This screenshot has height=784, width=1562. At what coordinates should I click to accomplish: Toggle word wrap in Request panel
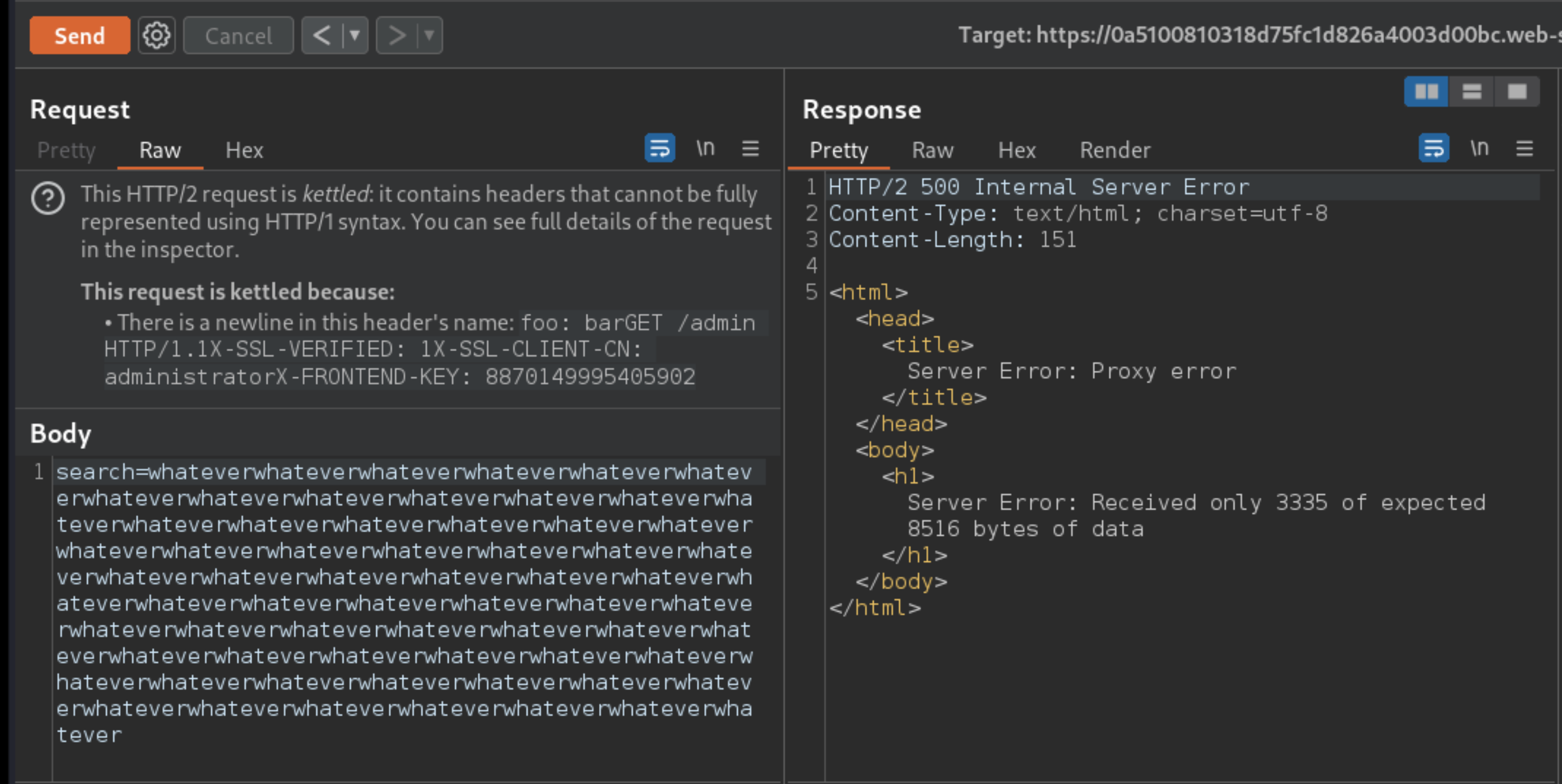coord(660,148)
